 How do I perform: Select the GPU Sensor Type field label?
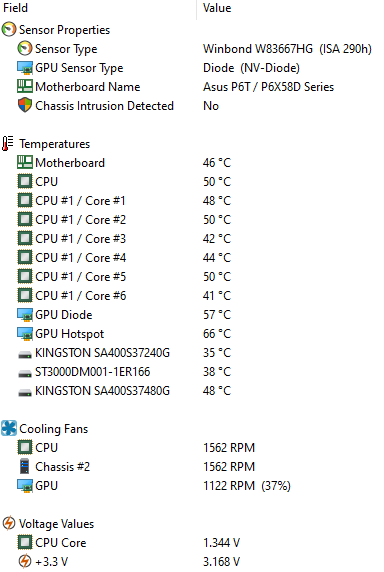[x=79, y=68]
